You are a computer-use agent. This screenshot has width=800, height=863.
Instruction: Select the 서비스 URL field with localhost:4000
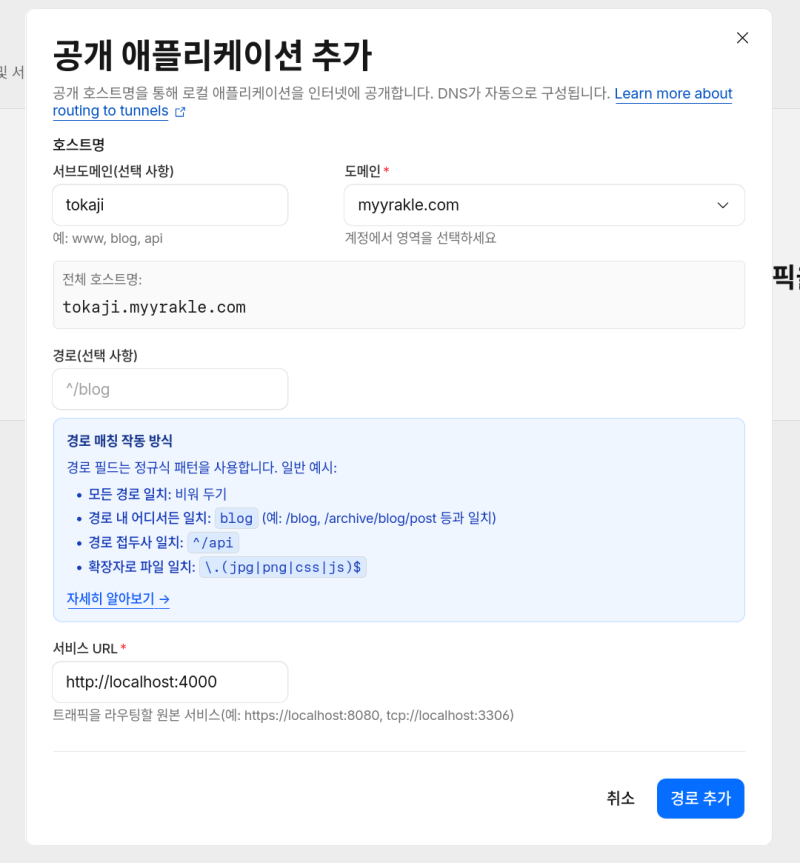(170, 682)
